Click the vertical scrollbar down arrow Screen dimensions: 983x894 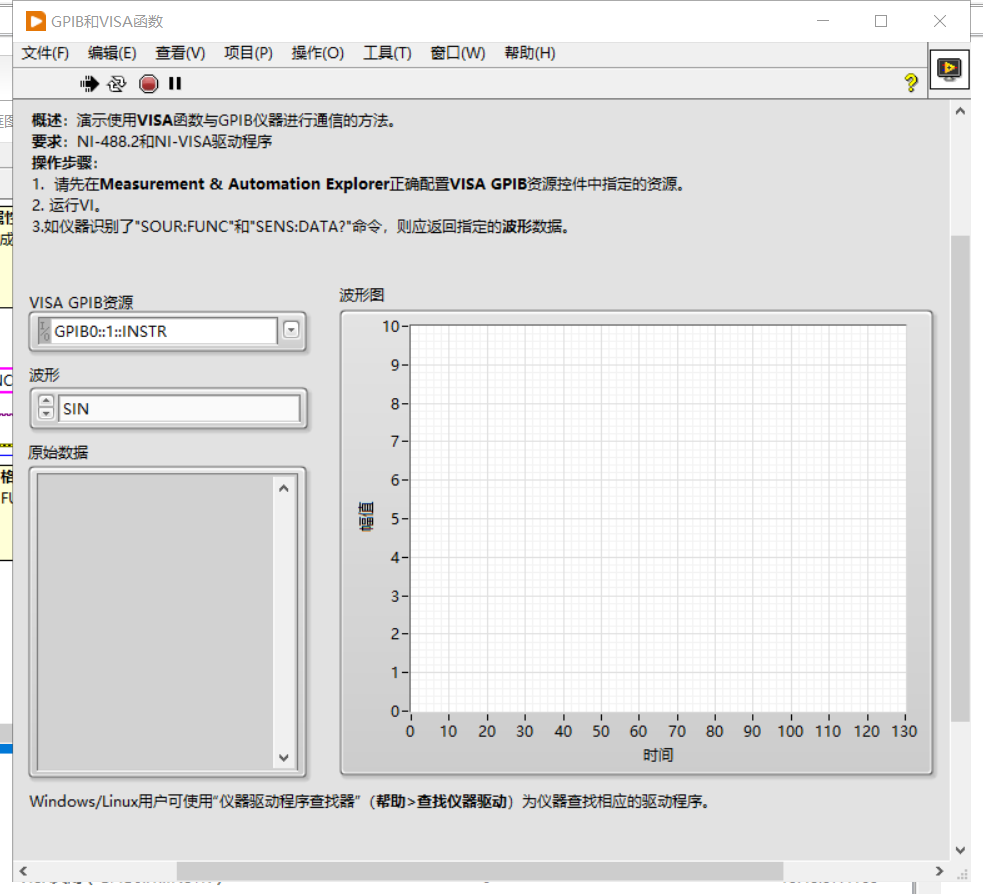click(960, 850)
